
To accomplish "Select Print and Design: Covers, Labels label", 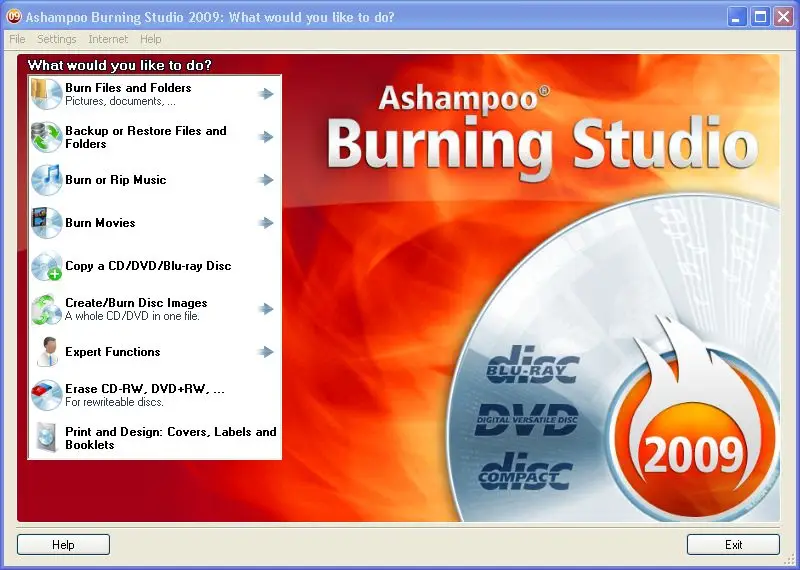I will 171,438.
